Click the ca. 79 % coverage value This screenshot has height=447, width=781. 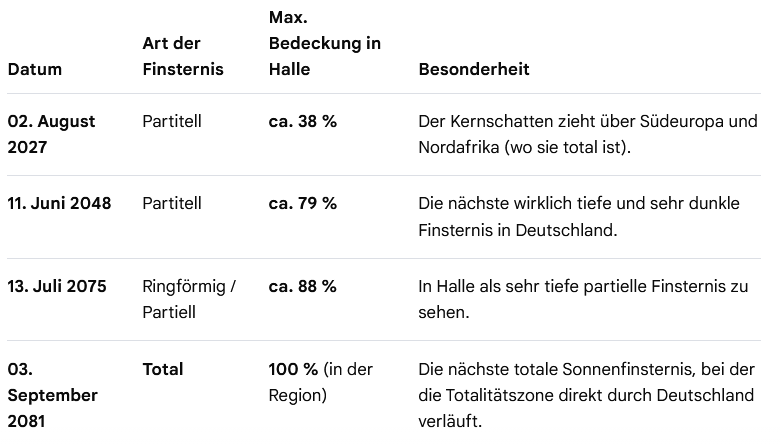(302, 203)
